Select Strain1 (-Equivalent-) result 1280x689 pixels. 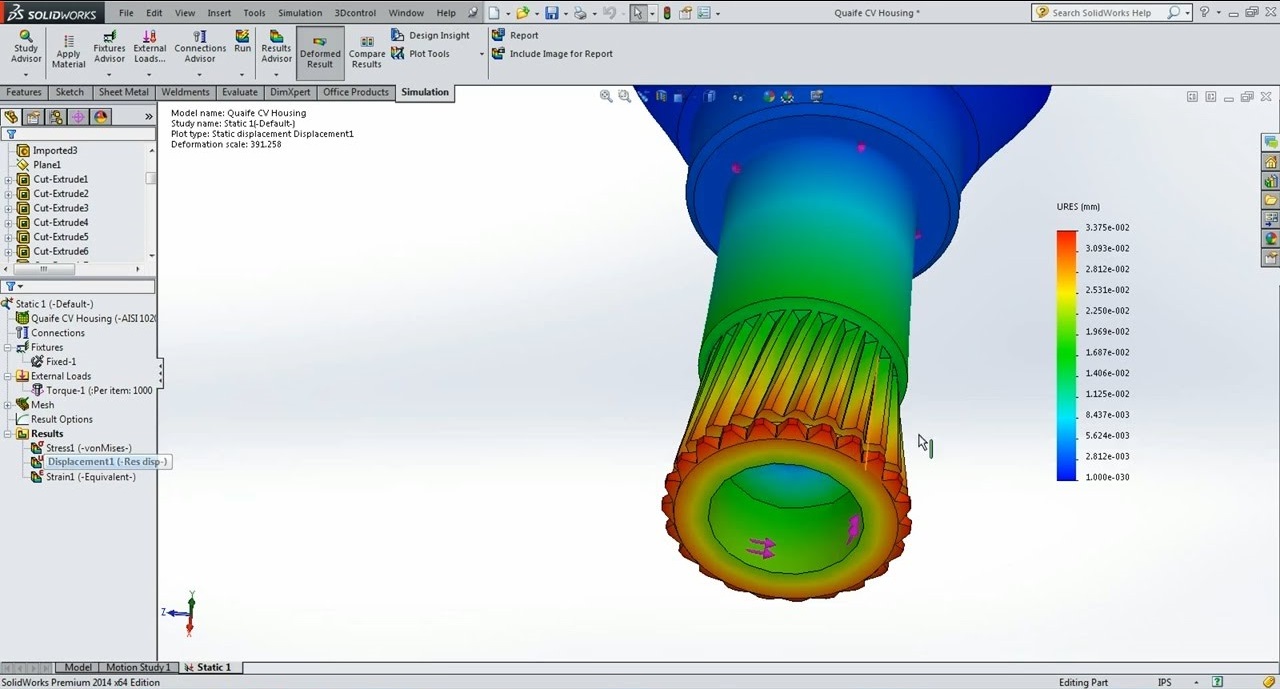coord(90,477)
